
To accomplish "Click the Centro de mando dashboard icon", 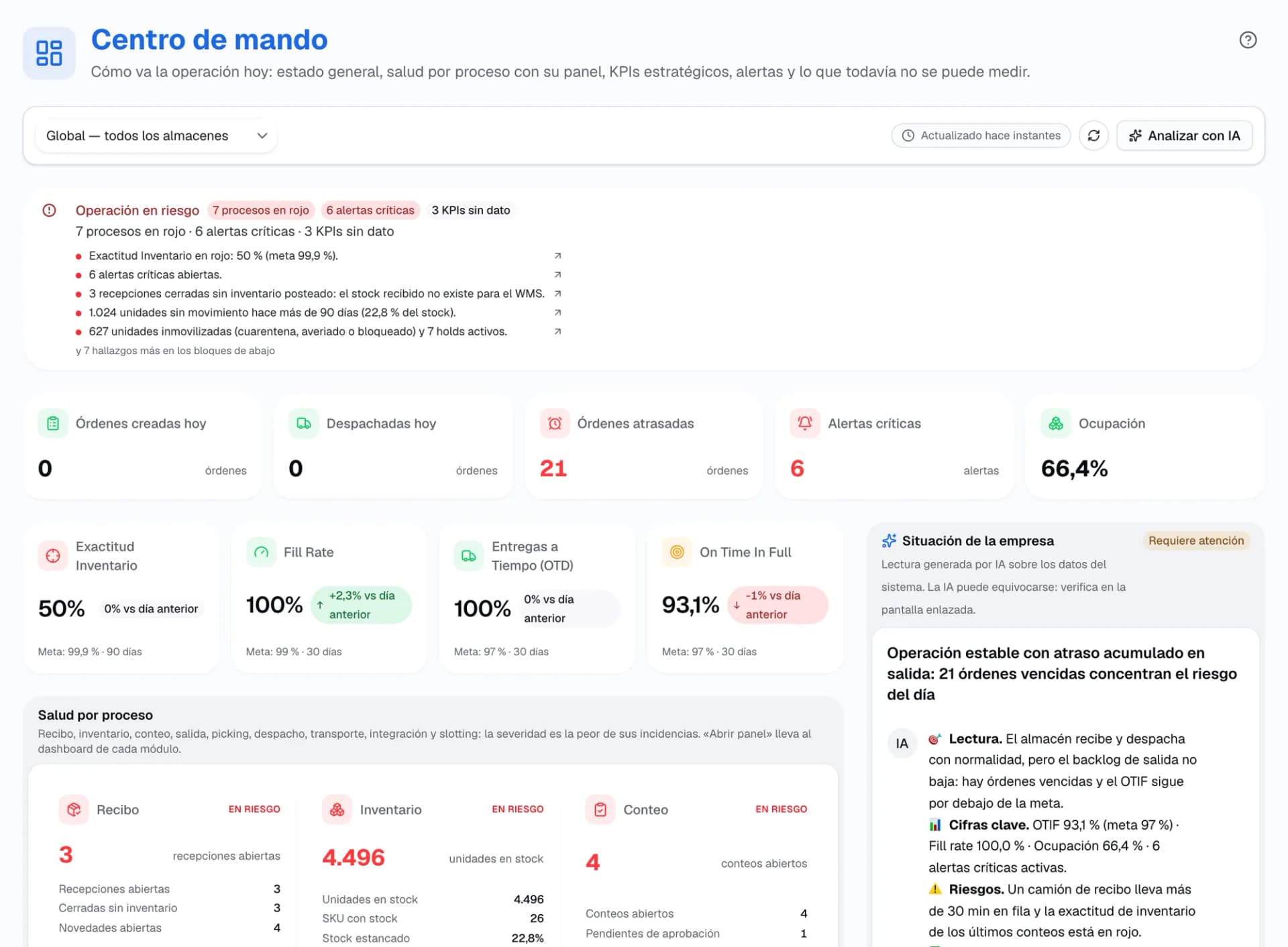I will click(49, 53).
